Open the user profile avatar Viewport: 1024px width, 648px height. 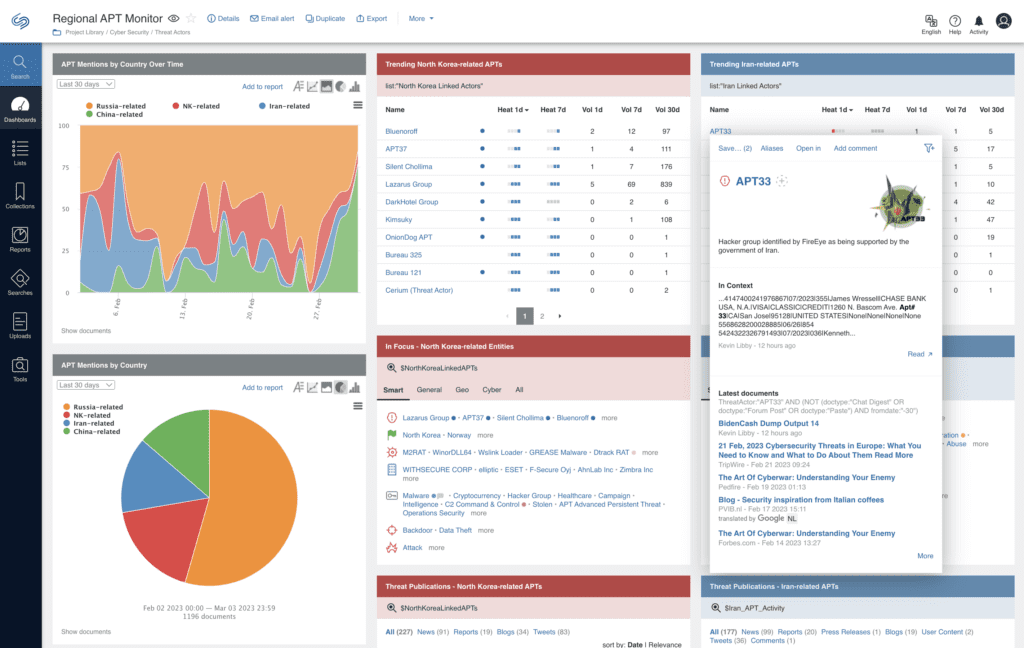pyautogui.click(x=1004, y=21)
